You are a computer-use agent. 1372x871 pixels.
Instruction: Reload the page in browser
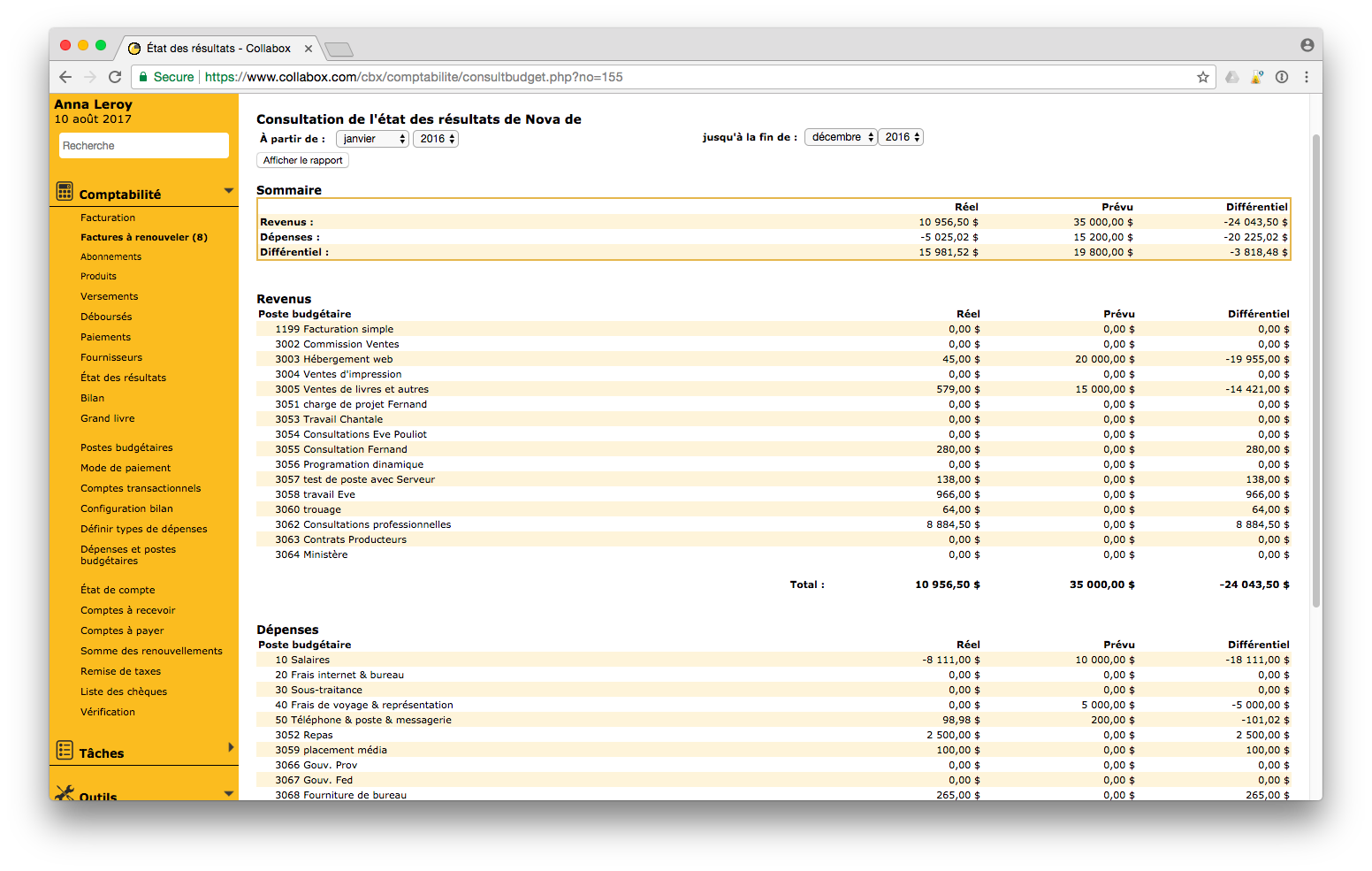pyautogui.click(x=115, y=77)
